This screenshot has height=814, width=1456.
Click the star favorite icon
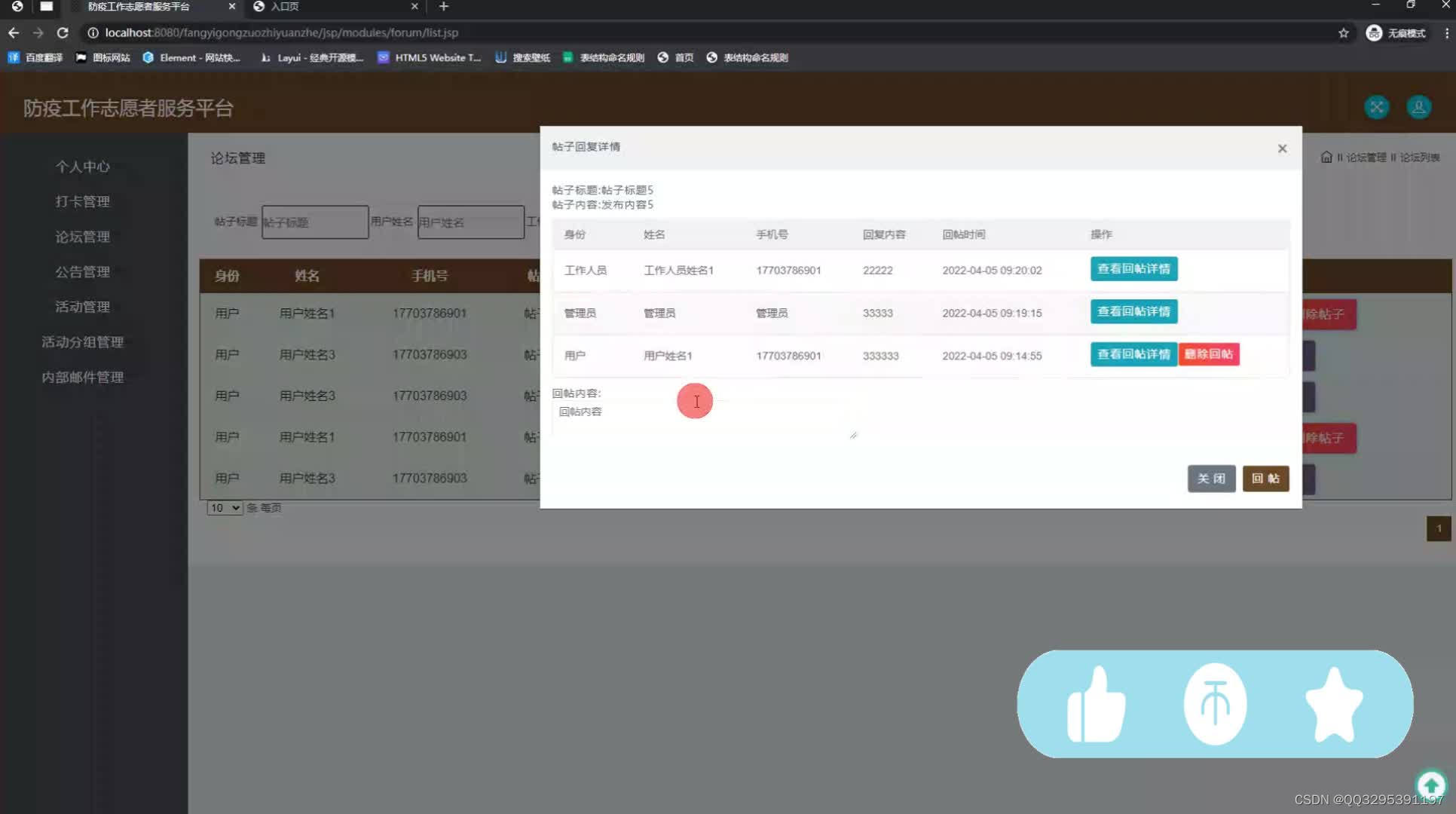tap(1334, 704)
